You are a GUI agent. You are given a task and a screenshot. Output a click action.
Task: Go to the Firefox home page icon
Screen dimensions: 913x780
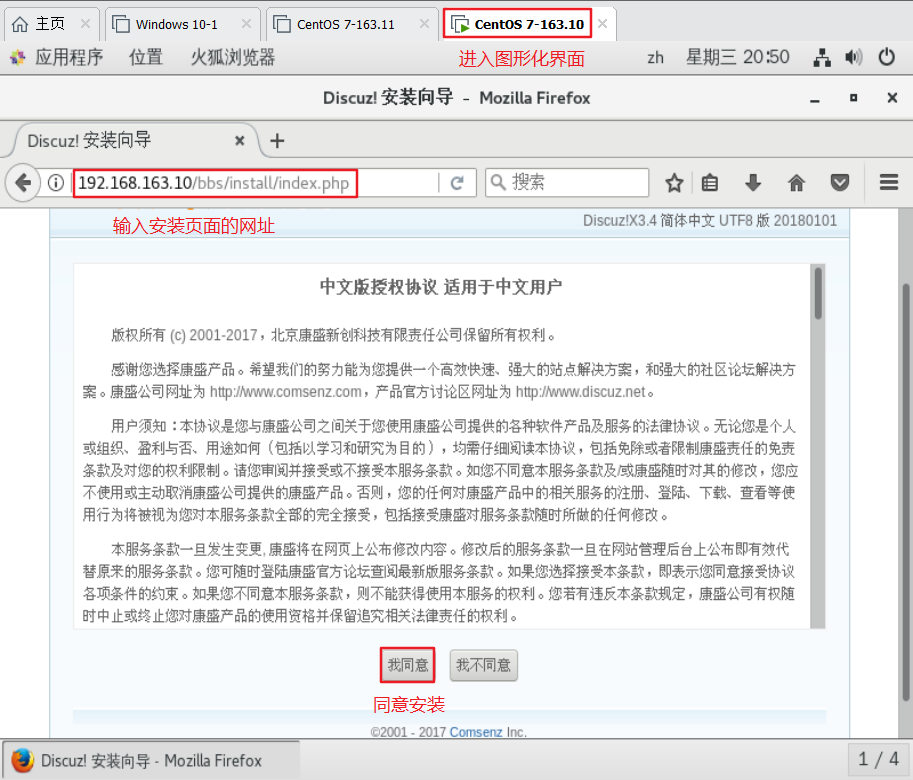796,183
